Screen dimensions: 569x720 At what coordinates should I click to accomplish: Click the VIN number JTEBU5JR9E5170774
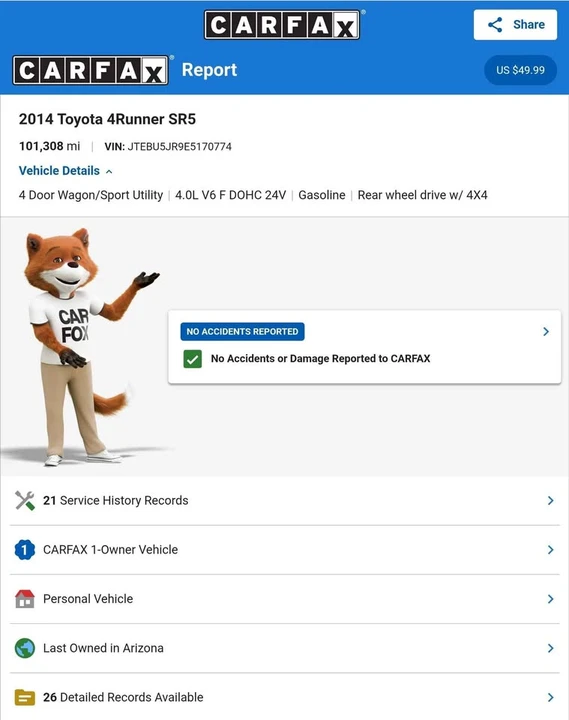(180, 147)
